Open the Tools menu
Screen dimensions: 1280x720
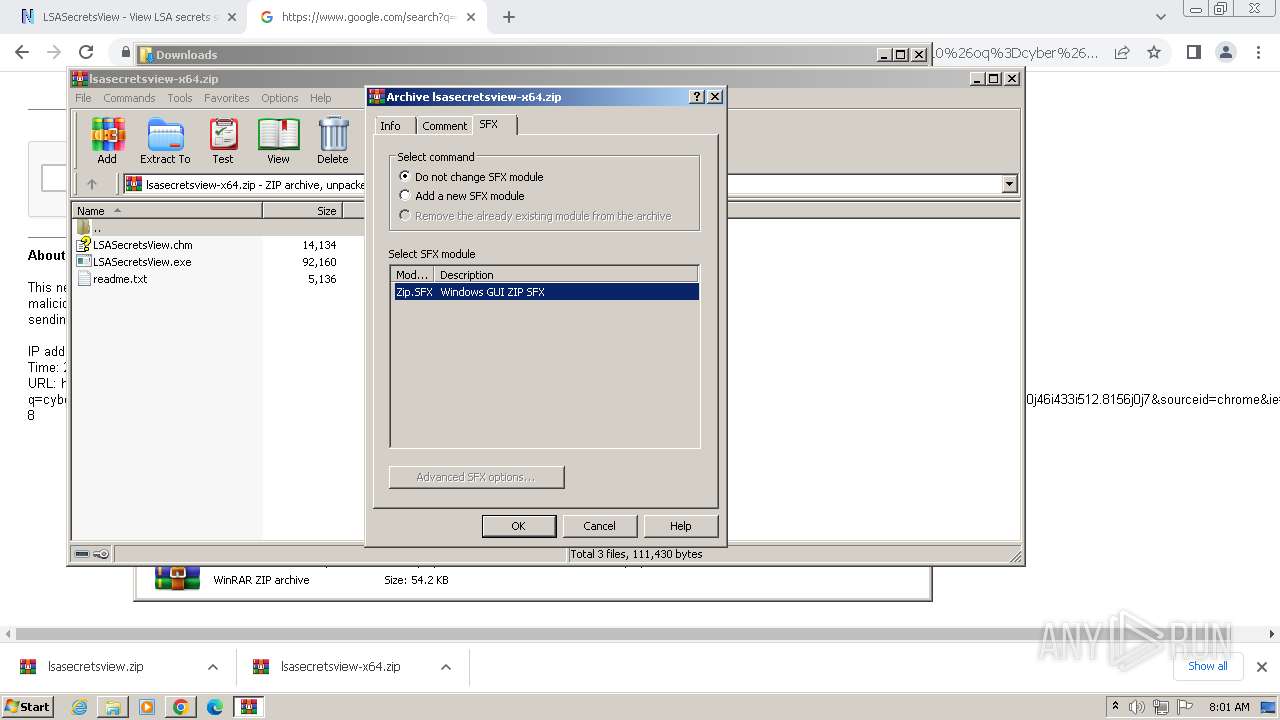(180, 98)
